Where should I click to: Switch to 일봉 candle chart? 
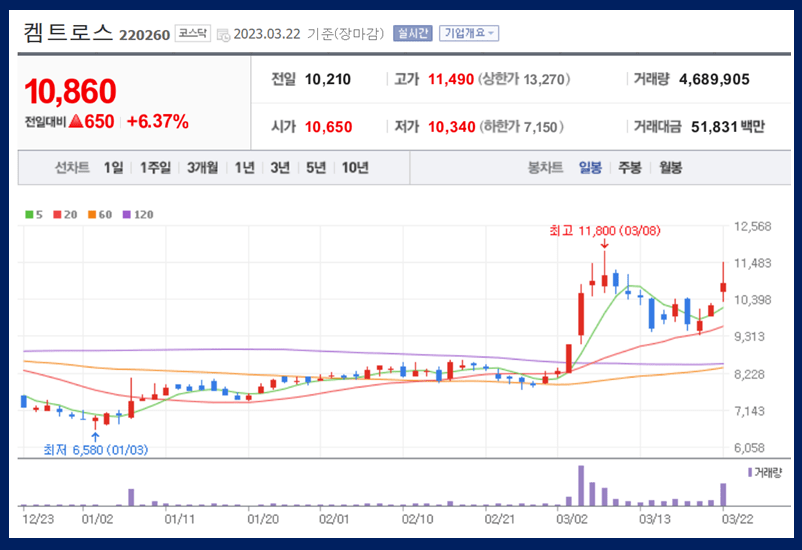point(590,167)
